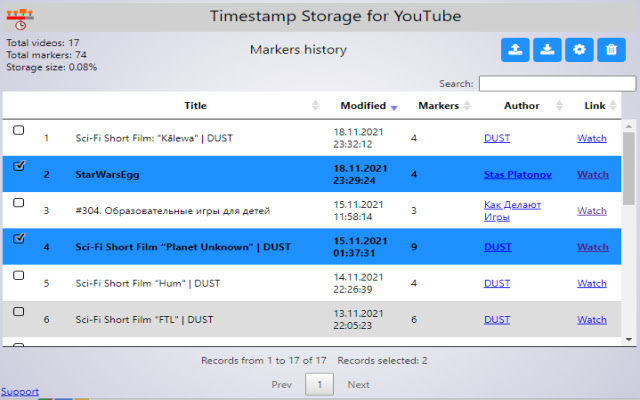Viewport: 640px width, 400px height.
Task: Check the box for Hum video row
Action: click(18, 276)
